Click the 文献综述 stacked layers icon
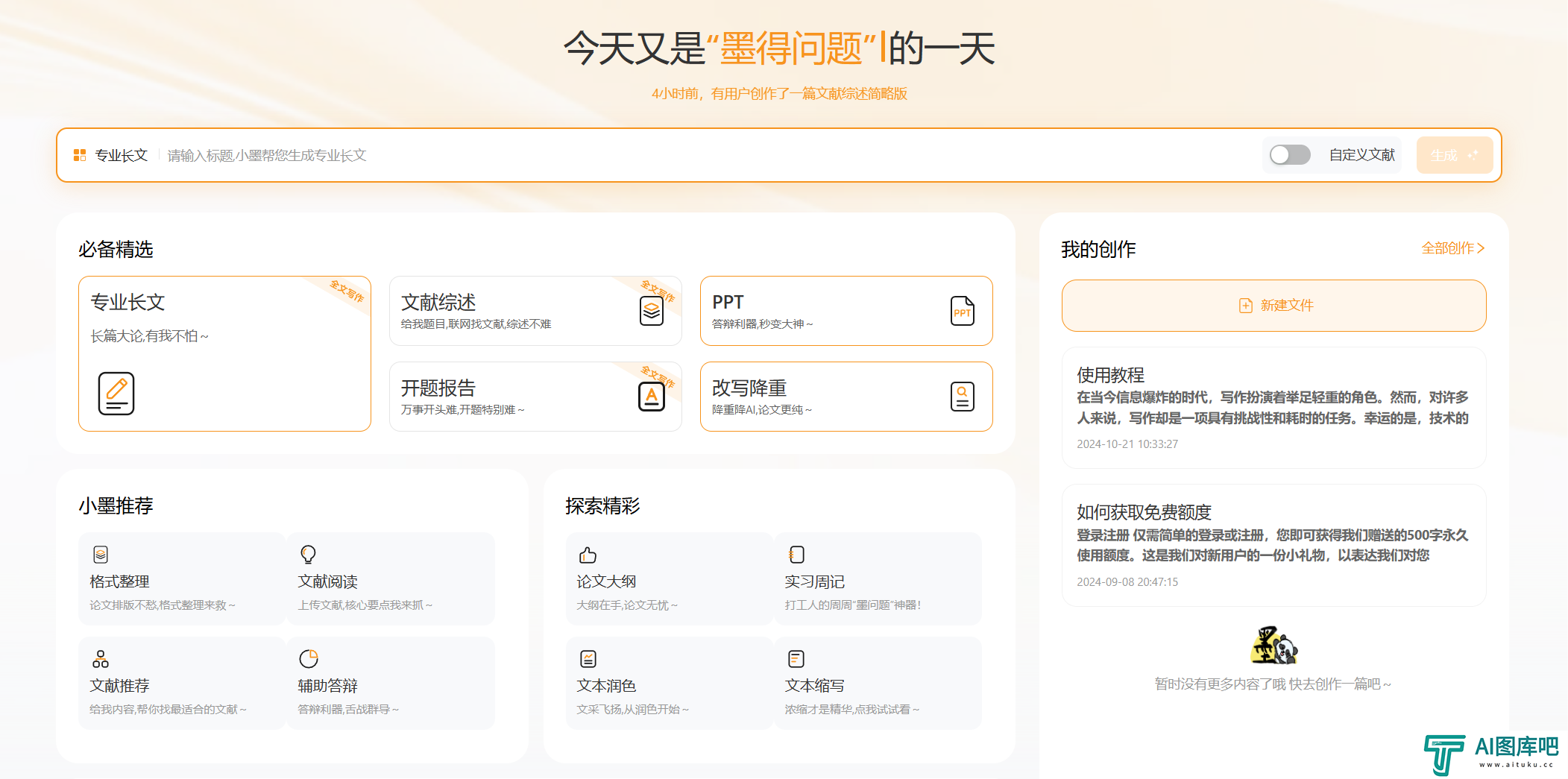Screen dimensions: 1568x779 [x=652, y=311]
